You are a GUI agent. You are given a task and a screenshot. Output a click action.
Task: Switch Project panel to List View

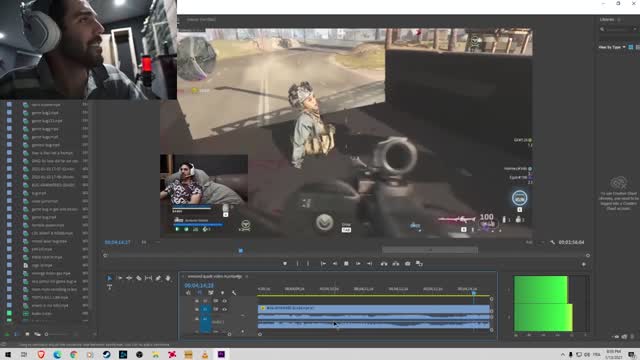[17, 334]
